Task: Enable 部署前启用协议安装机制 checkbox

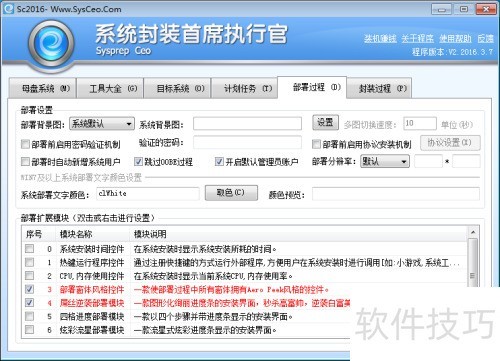Action: (x=316, y=144)
